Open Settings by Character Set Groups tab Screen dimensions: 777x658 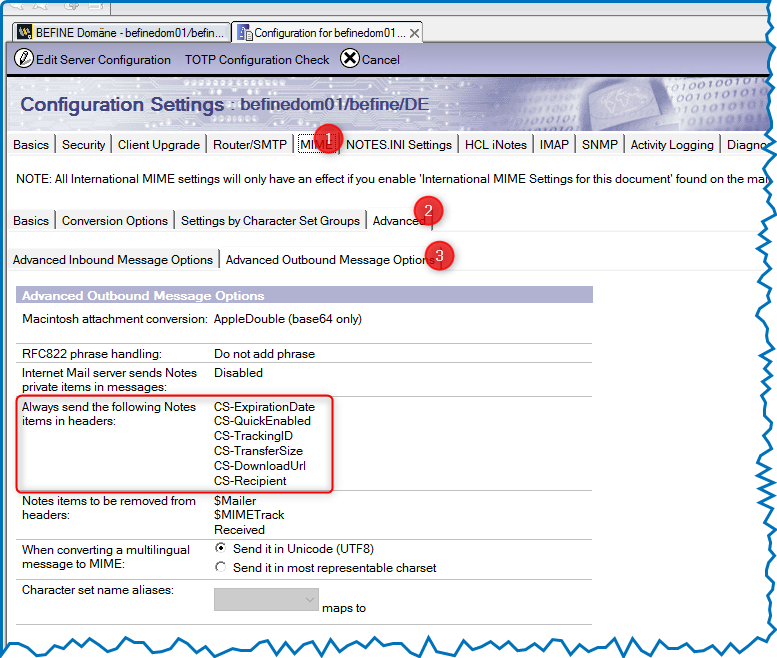270,221
